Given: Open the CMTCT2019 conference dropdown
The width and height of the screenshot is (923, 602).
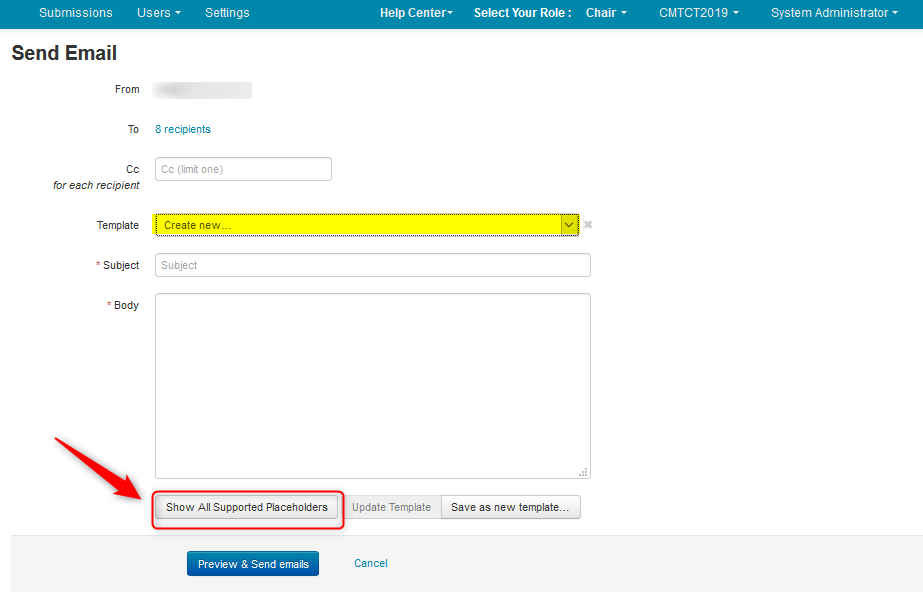Looking at the screenshot, I should pos(699,13).
